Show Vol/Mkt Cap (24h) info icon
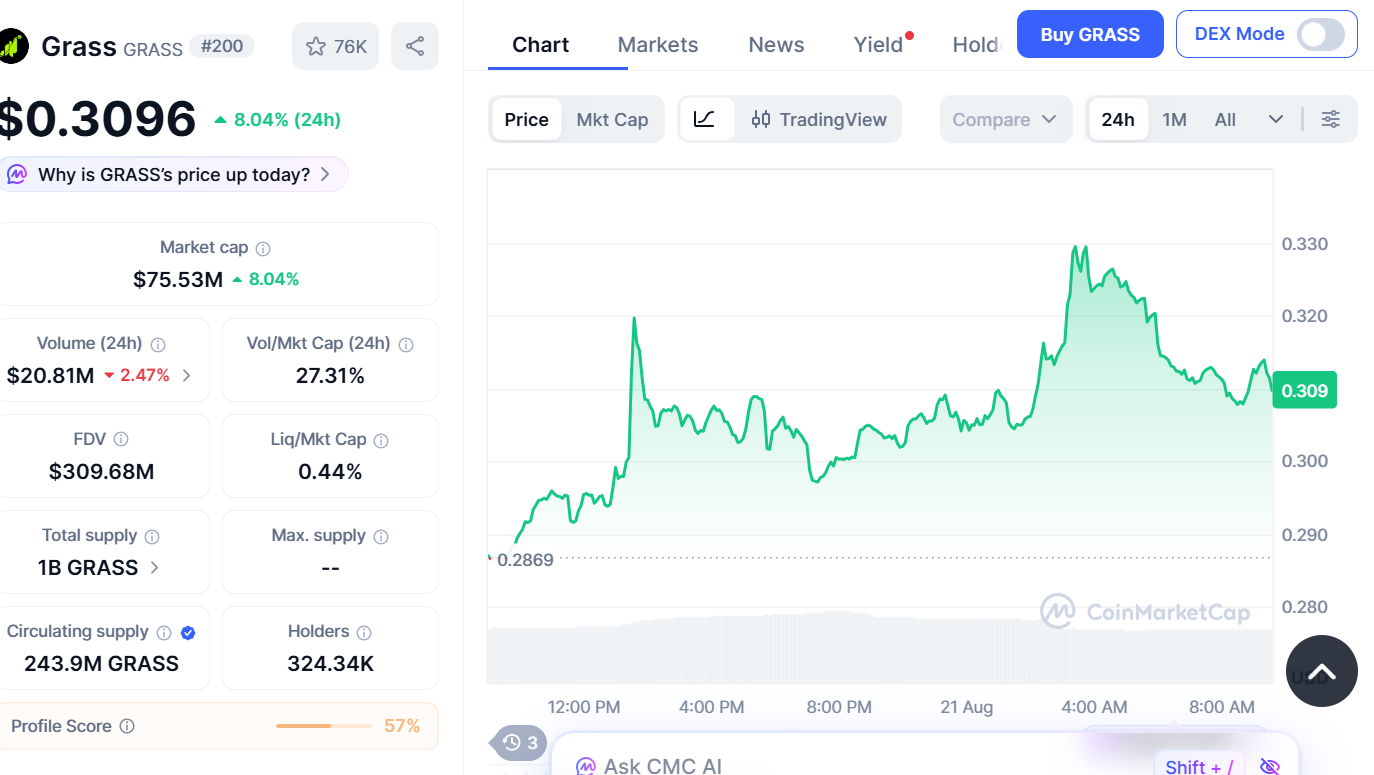1374x775 pixels. click(x=406, y=344)
